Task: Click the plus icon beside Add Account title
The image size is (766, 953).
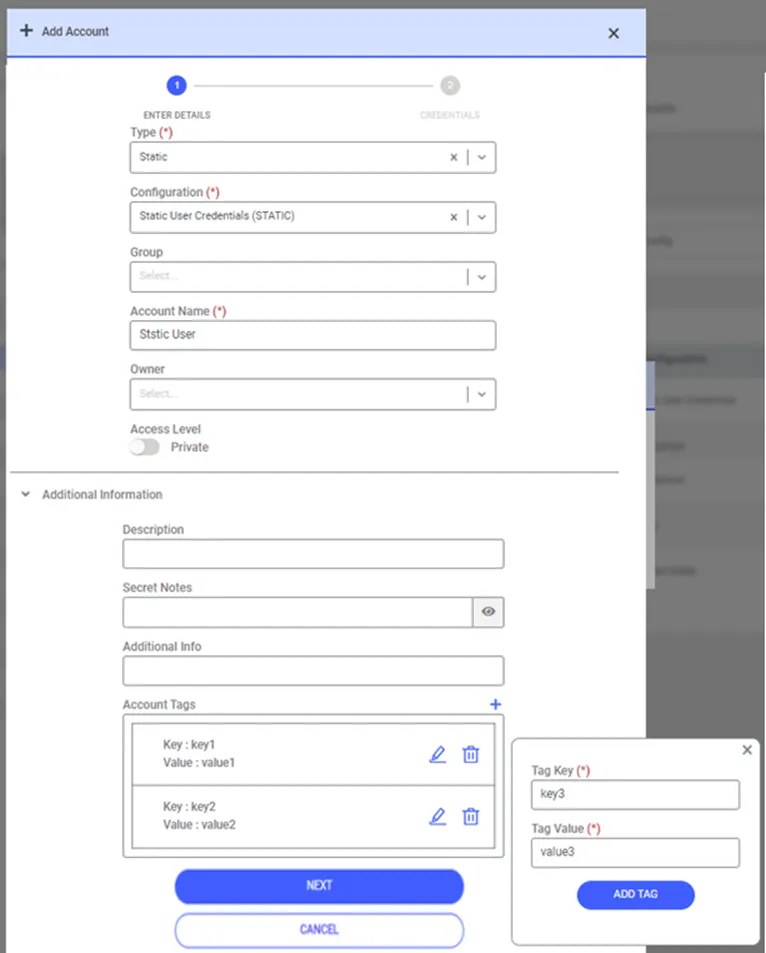Action: (26, 30)
